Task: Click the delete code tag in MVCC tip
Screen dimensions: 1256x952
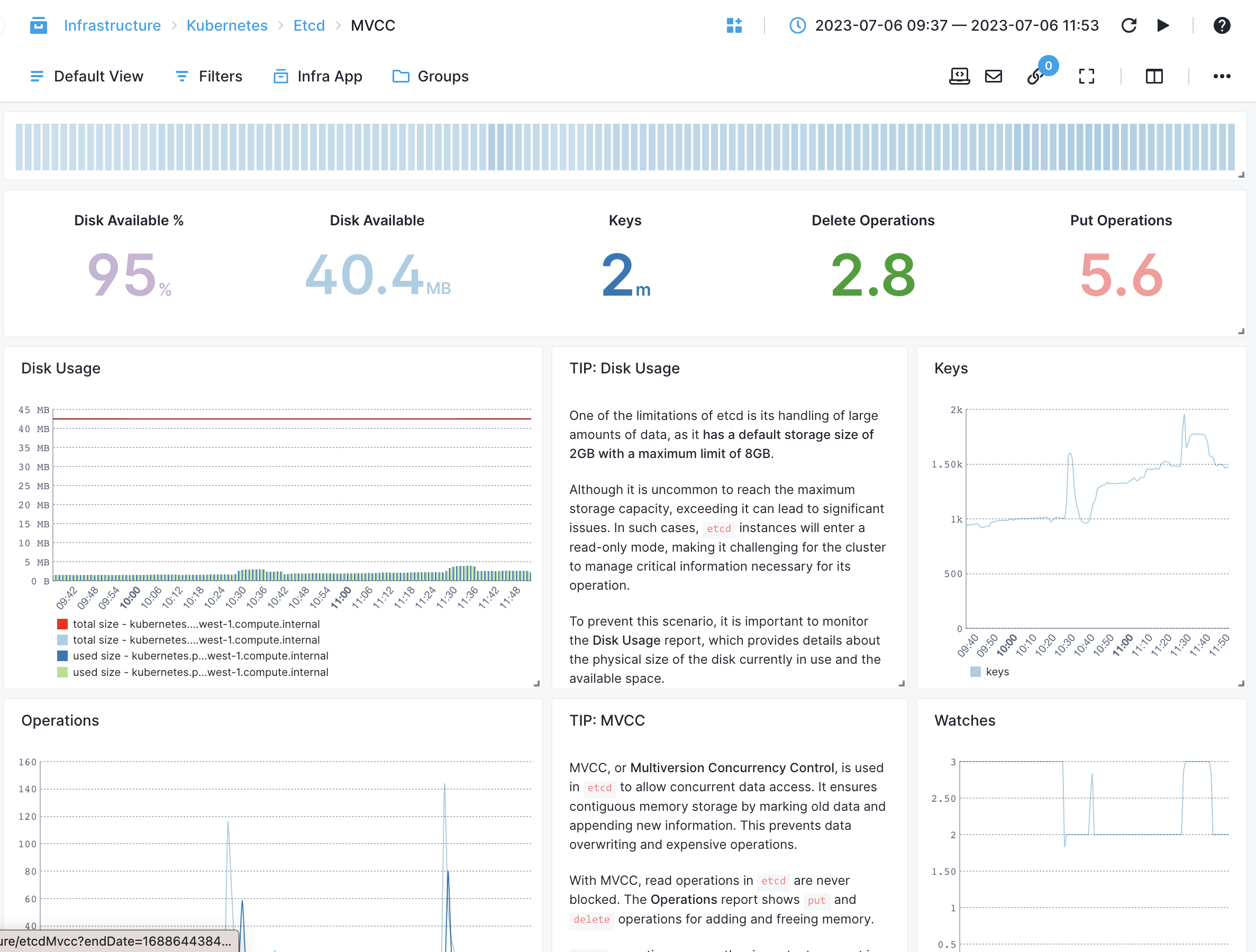Action: (591, 920)
